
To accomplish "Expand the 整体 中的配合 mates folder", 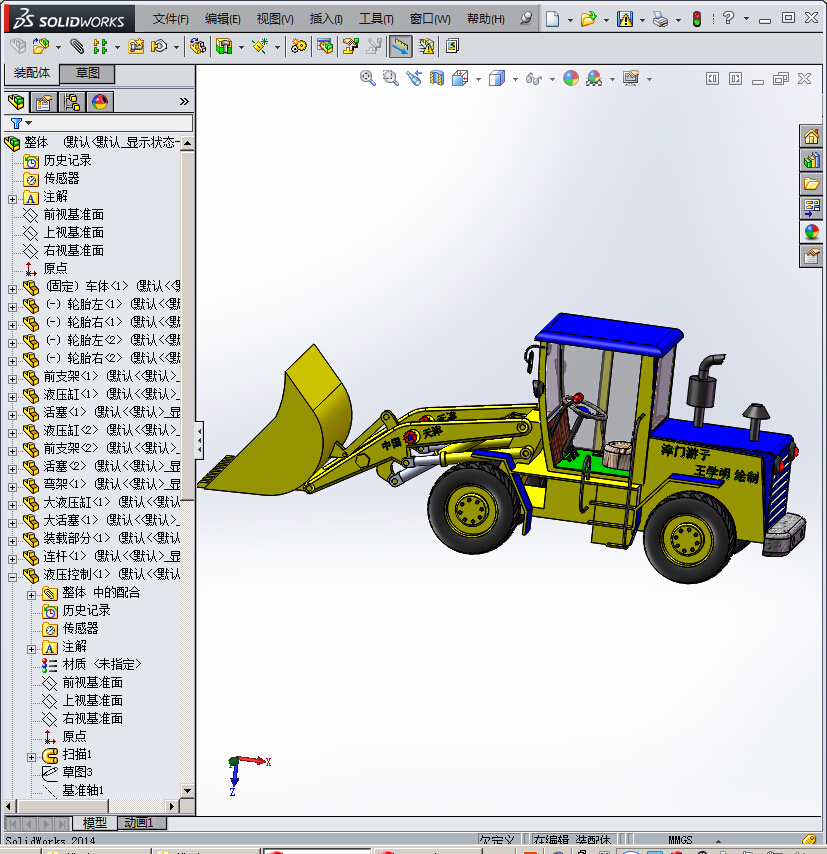I will 32,595.
